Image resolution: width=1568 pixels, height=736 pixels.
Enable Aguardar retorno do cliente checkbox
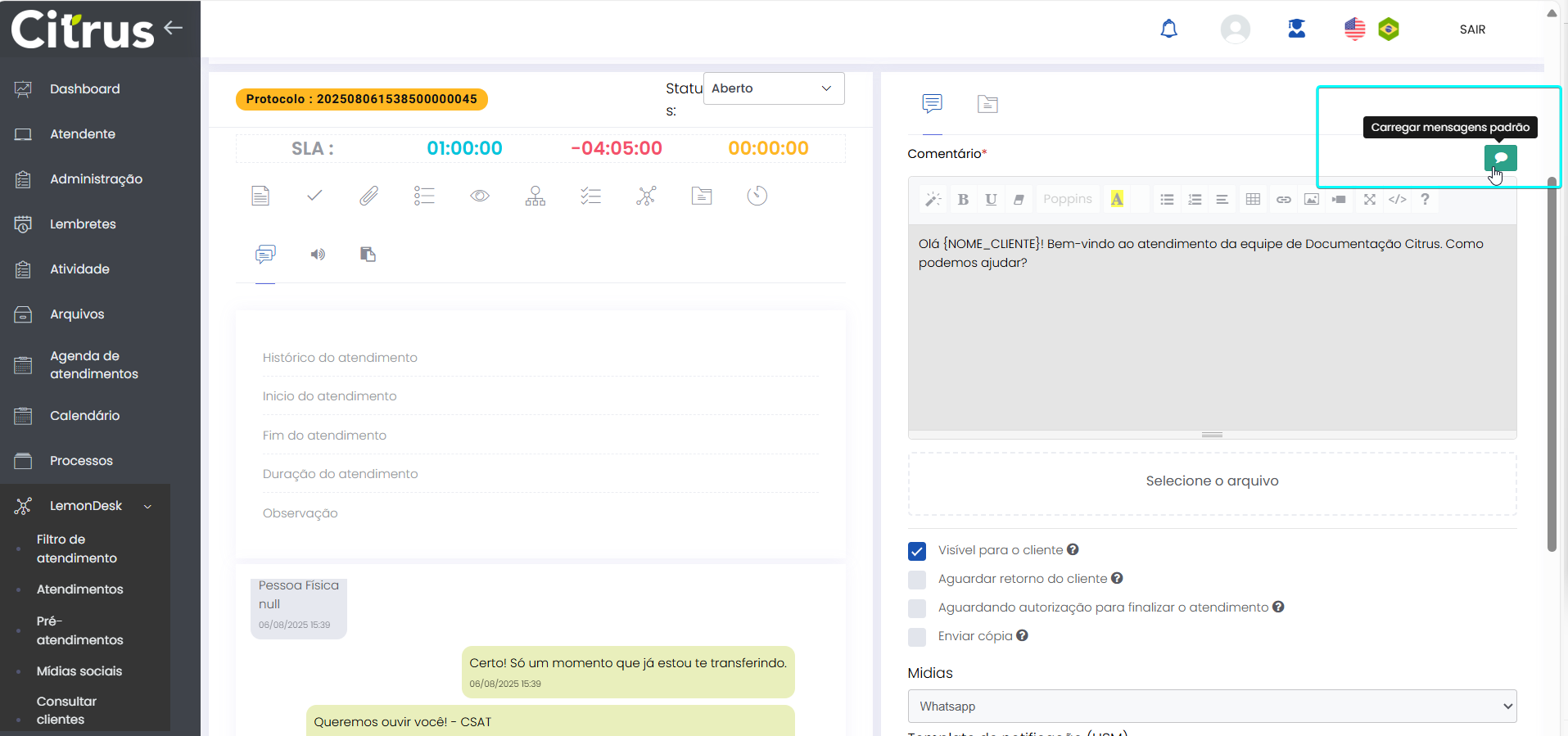tap(917, 580)
